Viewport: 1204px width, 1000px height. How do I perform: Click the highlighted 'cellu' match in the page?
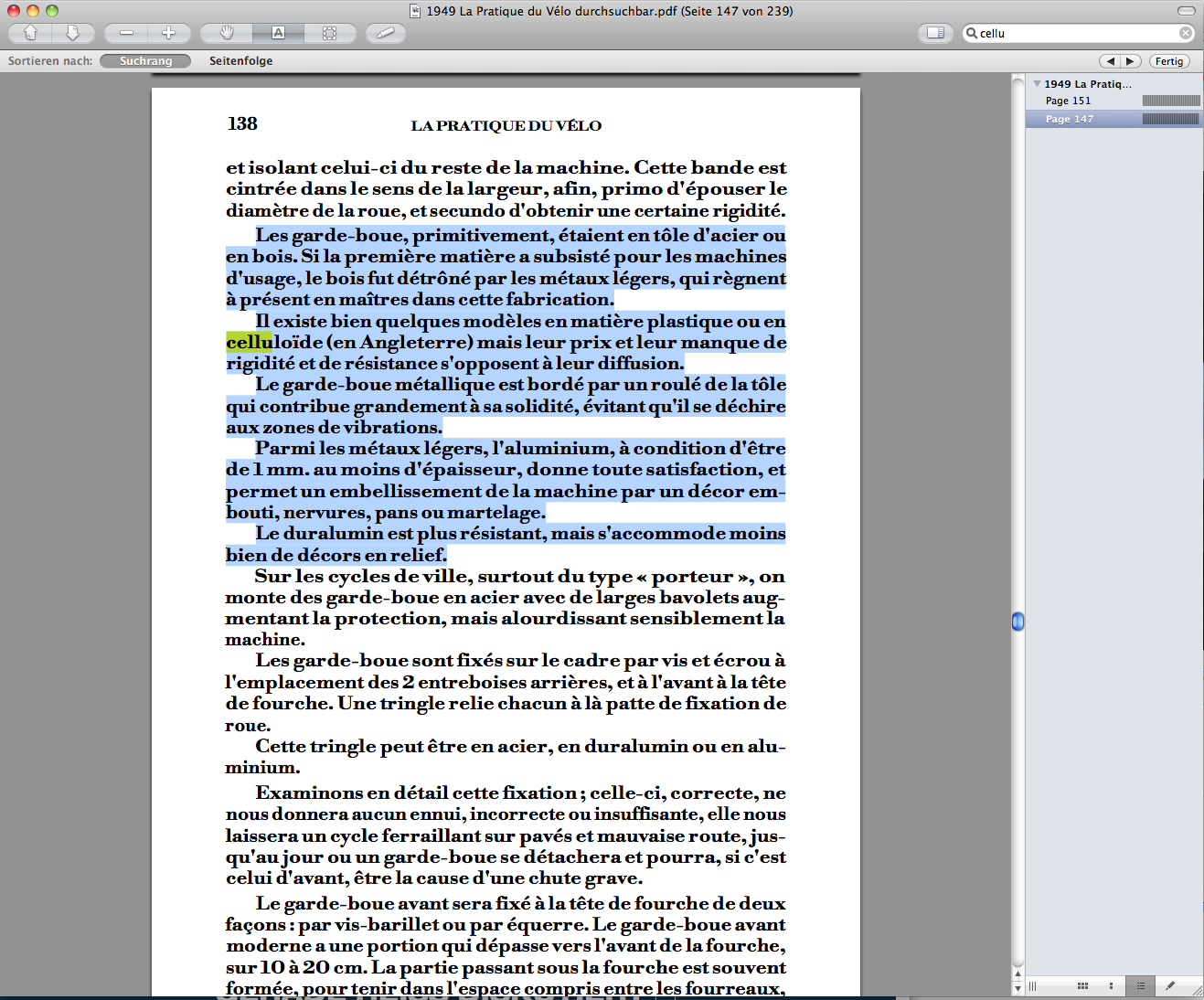click(x=250, y=342)
